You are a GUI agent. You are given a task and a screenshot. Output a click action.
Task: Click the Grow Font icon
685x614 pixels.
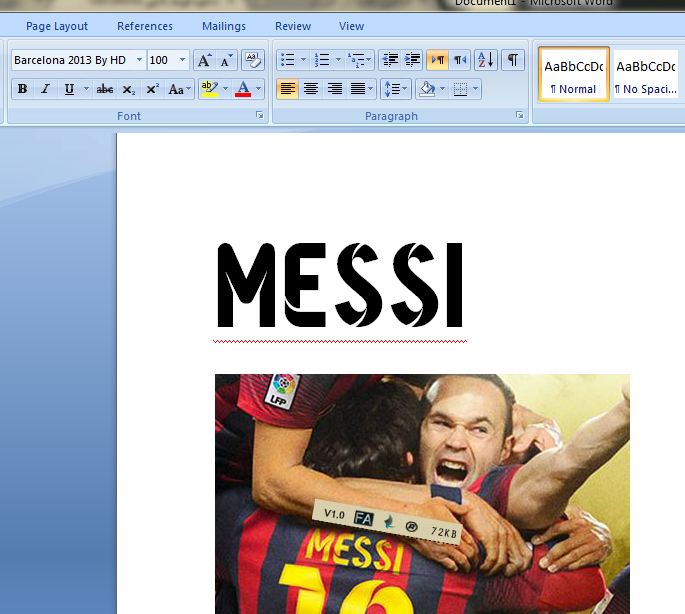pyautogui.click(x=204, y=61)
